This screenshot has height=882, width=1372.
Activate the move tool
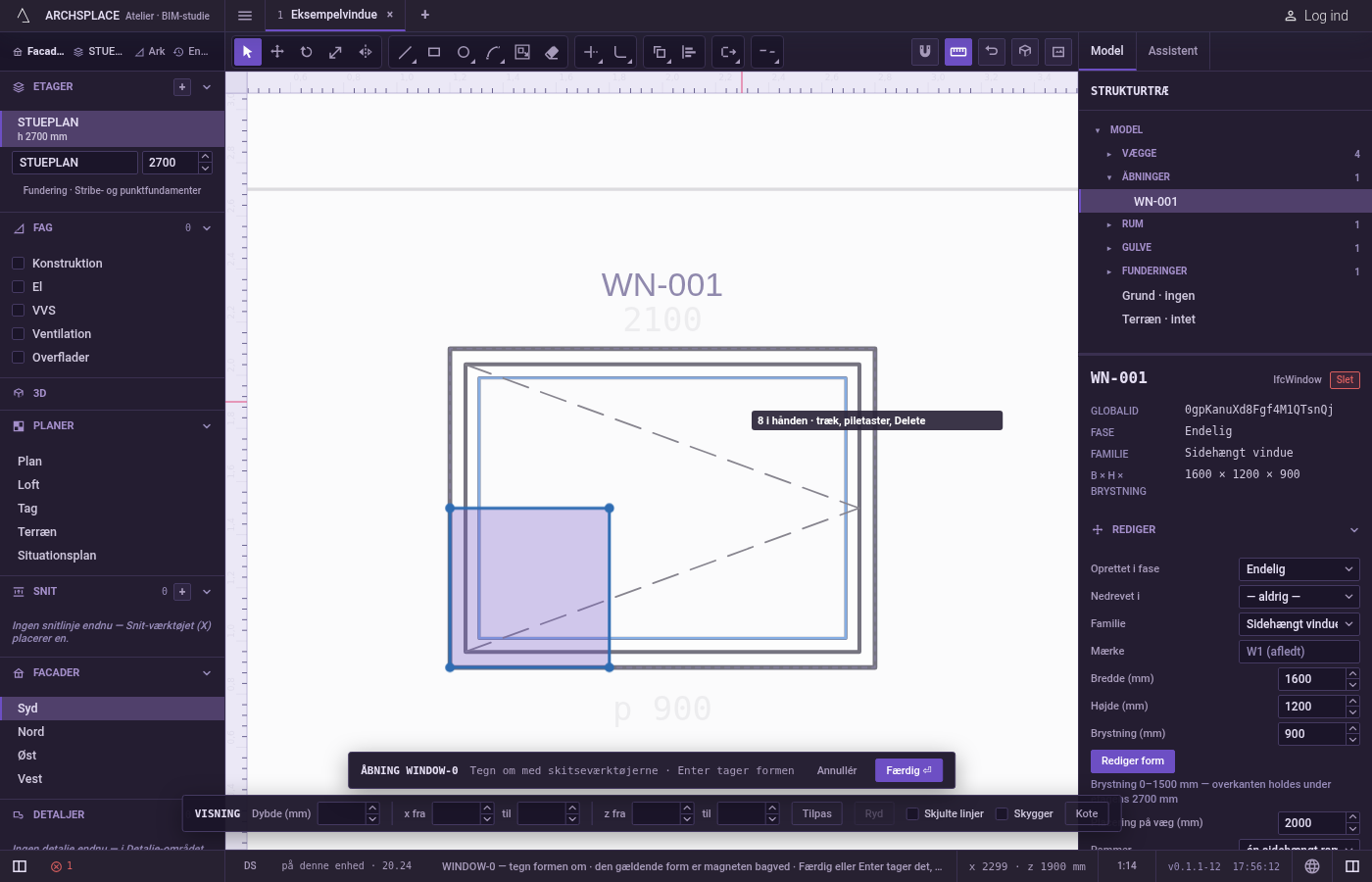[x=277, y=52]
